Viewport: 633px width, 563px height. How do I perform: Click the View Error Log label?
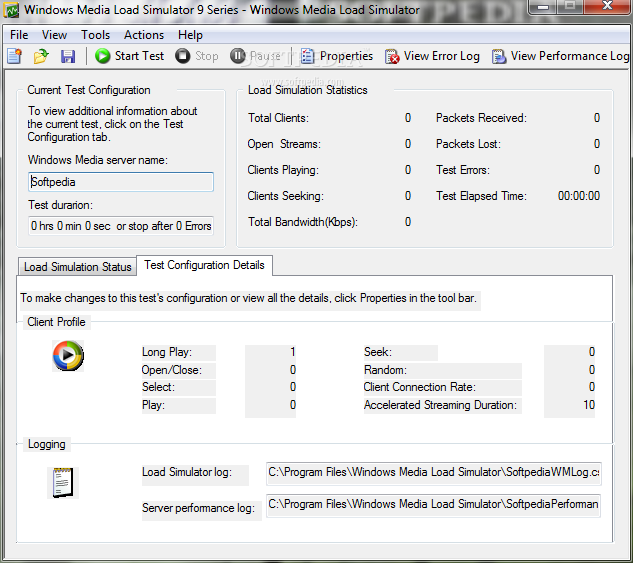coord(442,56)
